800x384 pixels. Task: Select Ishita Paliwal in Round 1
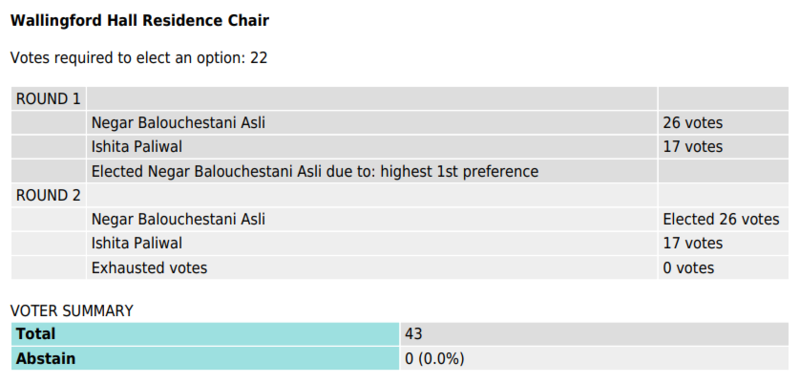(x=137, y=147)
